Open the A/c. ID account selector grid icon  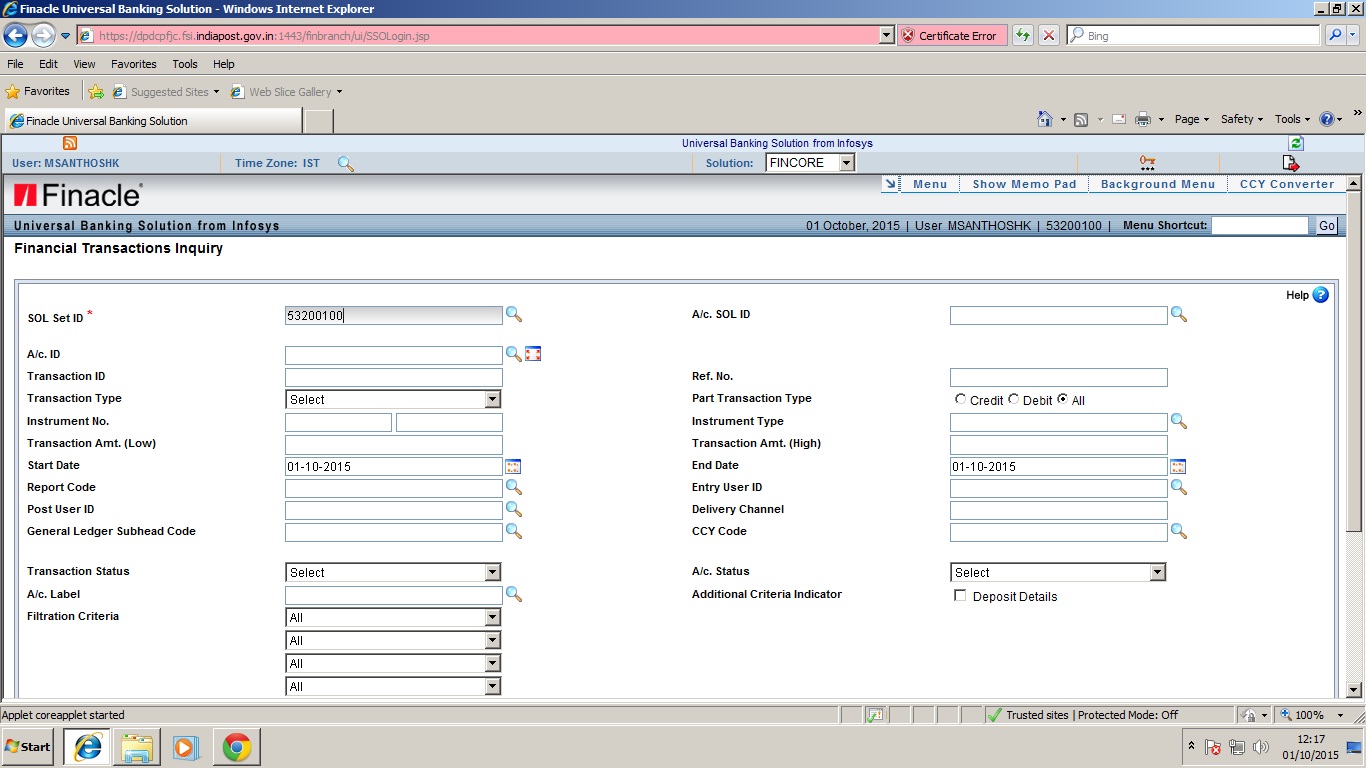point(533,354)
